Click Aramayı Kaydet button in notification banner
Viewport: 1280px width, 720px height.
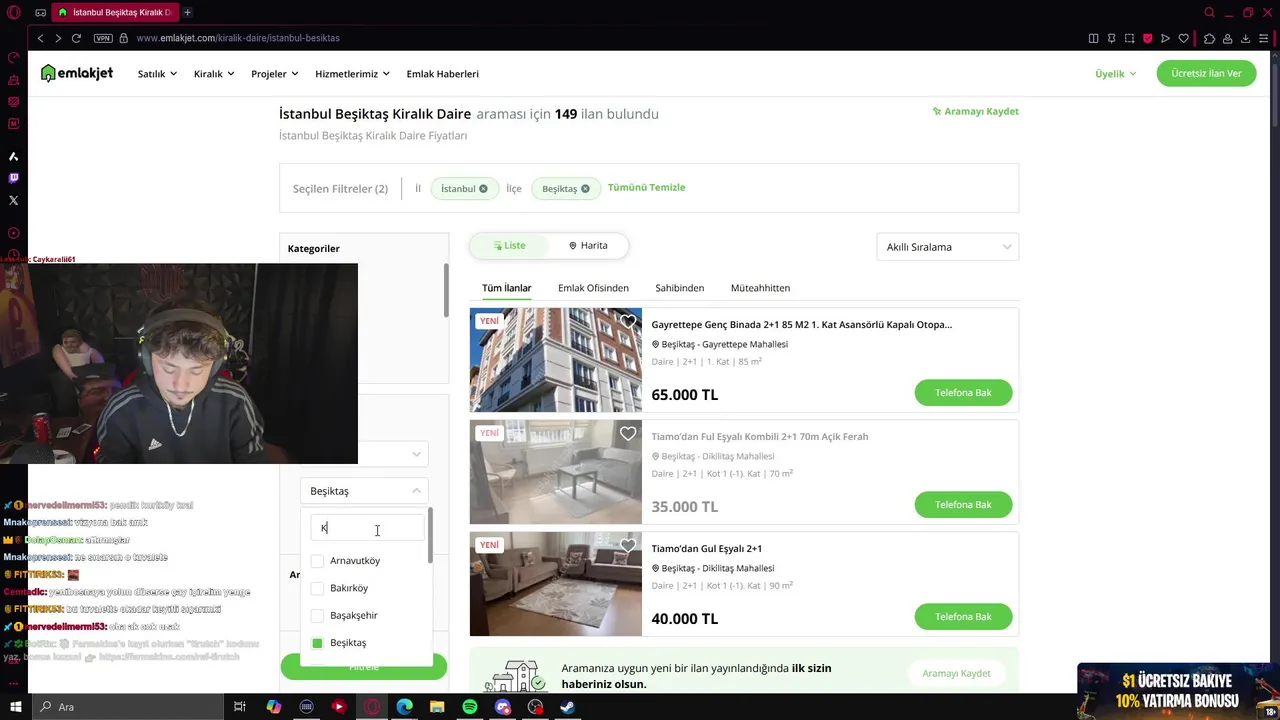956,673
